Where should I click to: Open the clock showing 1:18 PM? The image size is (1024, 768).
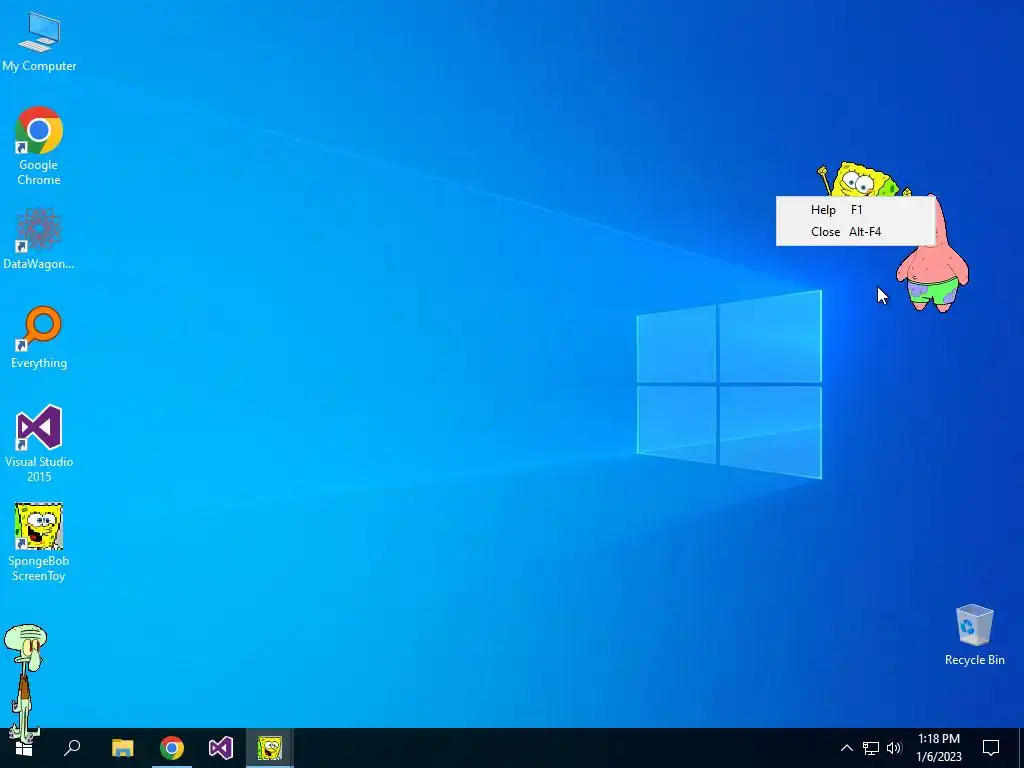(x=939, y=748)
